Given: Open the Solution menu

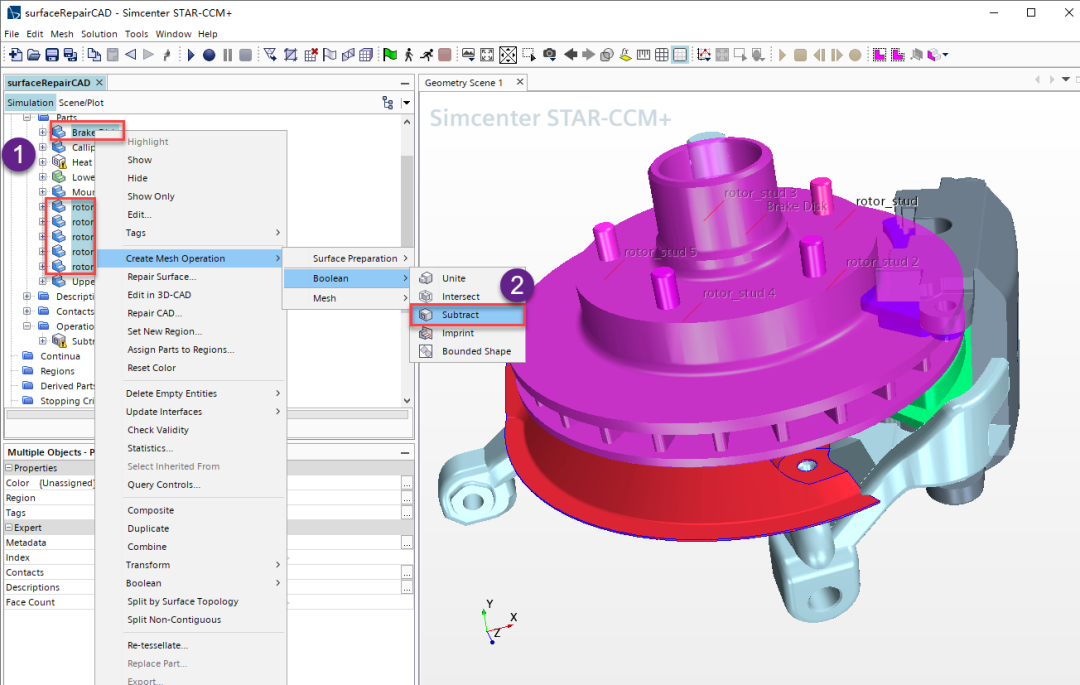Looking at the screenshot, I should (99, 34).
